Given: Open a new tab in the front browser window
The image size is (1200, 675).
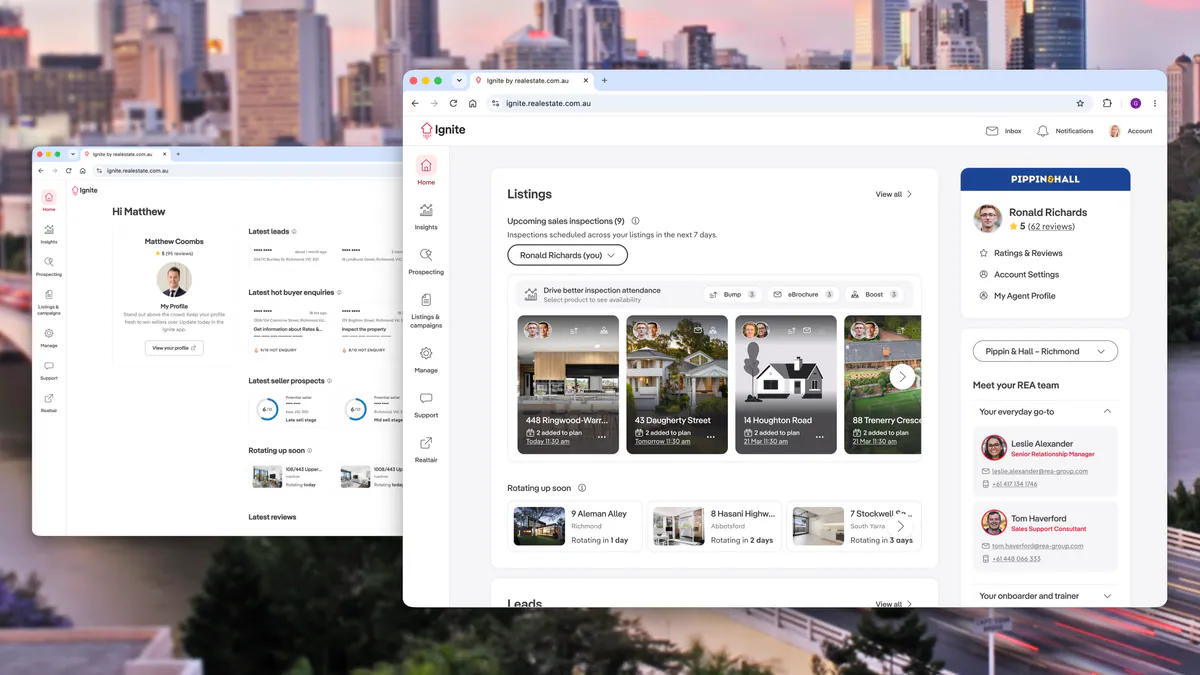Looking at the screenshot, I should (604, 80).
